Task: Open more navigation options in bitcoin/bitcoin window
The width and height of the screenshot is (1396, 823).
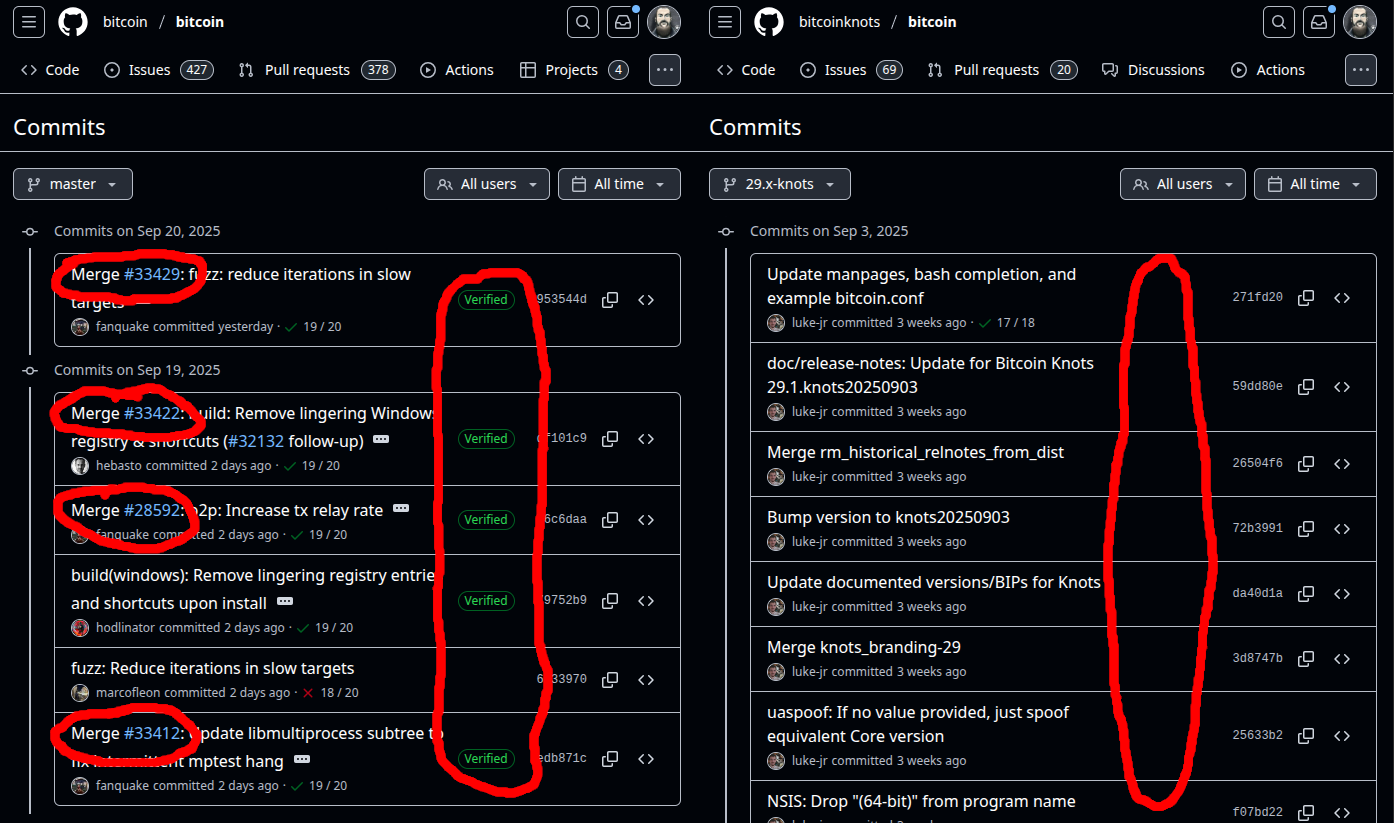Action: pyautogui.click(x=665, y=70)
